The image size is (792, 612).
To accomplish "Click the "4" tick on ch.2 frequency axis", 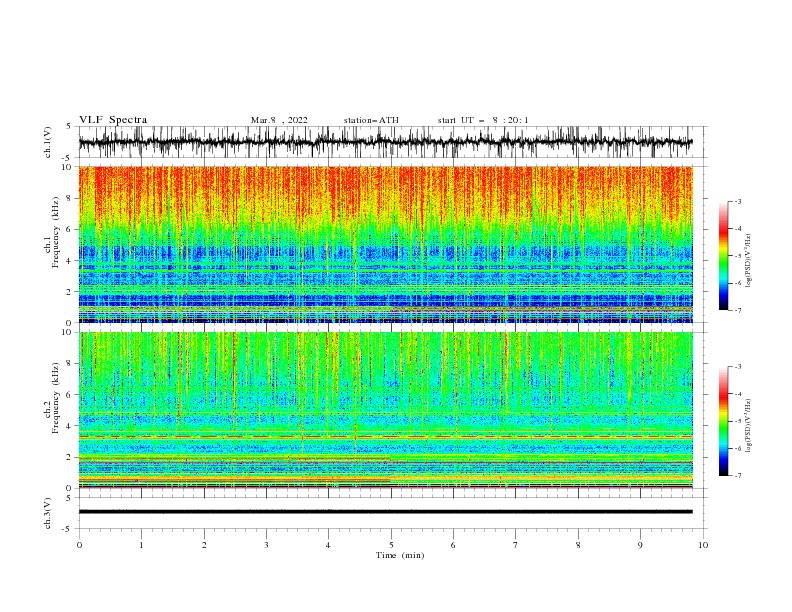I will pyautogui.click(x=70, y=426).
